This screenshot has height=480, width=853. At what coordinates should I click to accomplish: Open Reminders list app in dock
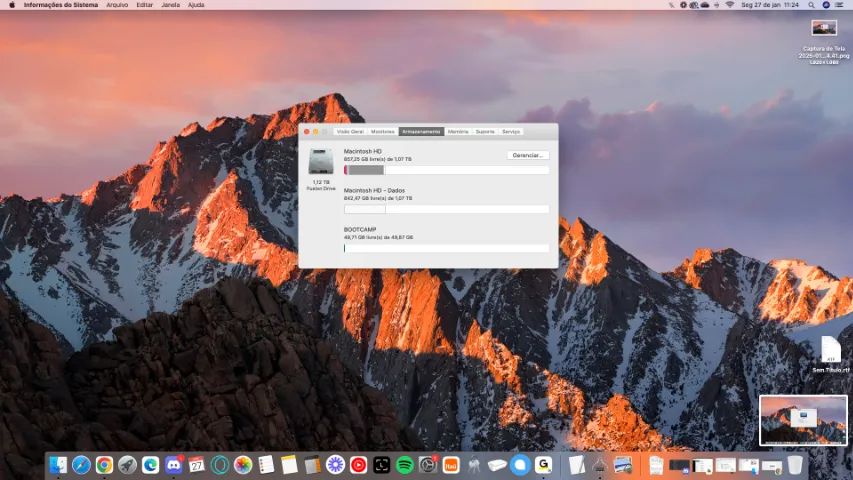point(266,465)
